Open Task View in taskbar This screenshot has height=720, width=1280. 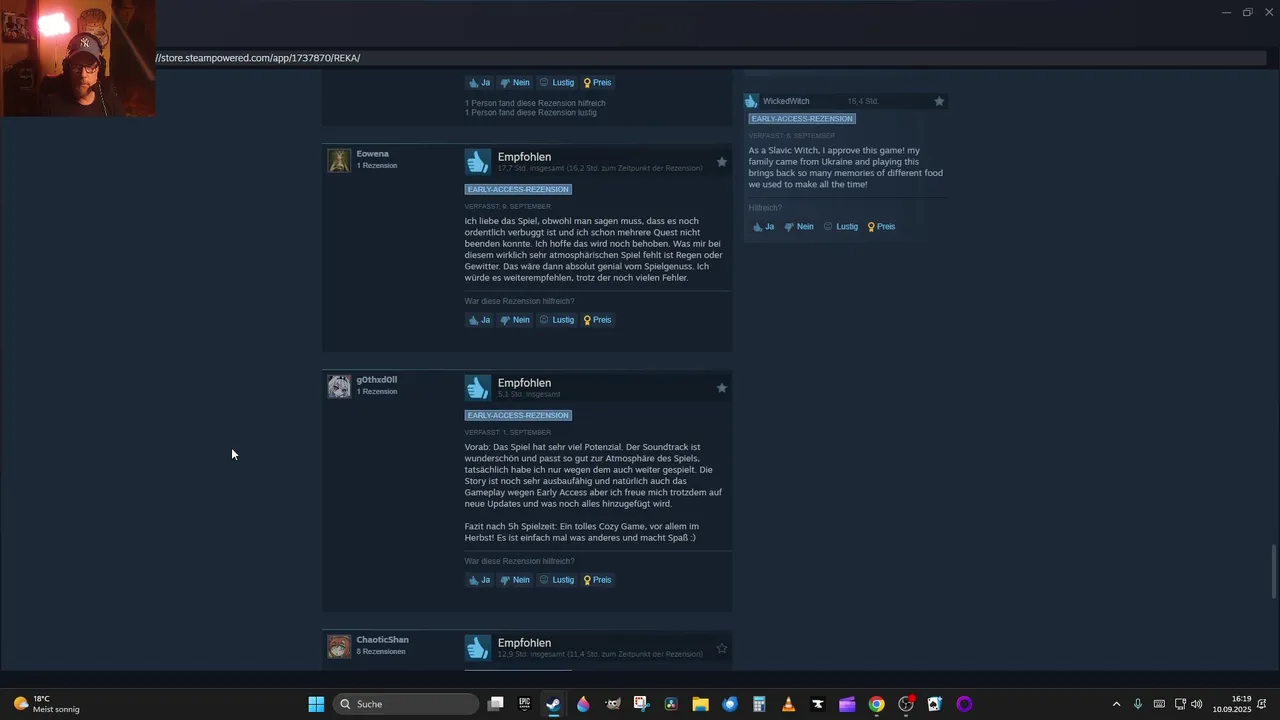pos(495,704)
